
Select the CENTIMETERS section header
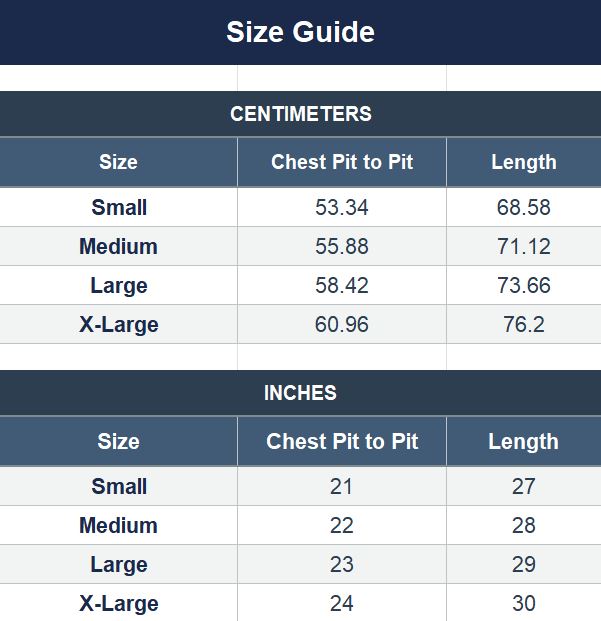coord(300,114)
